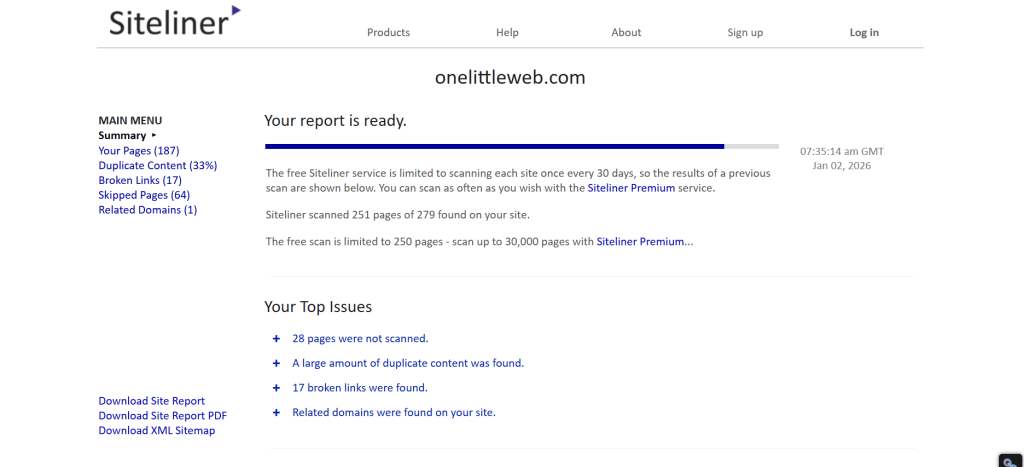Download Site Report PDF
Viewport: 1024px width, 467px height.
pos(162,416)
